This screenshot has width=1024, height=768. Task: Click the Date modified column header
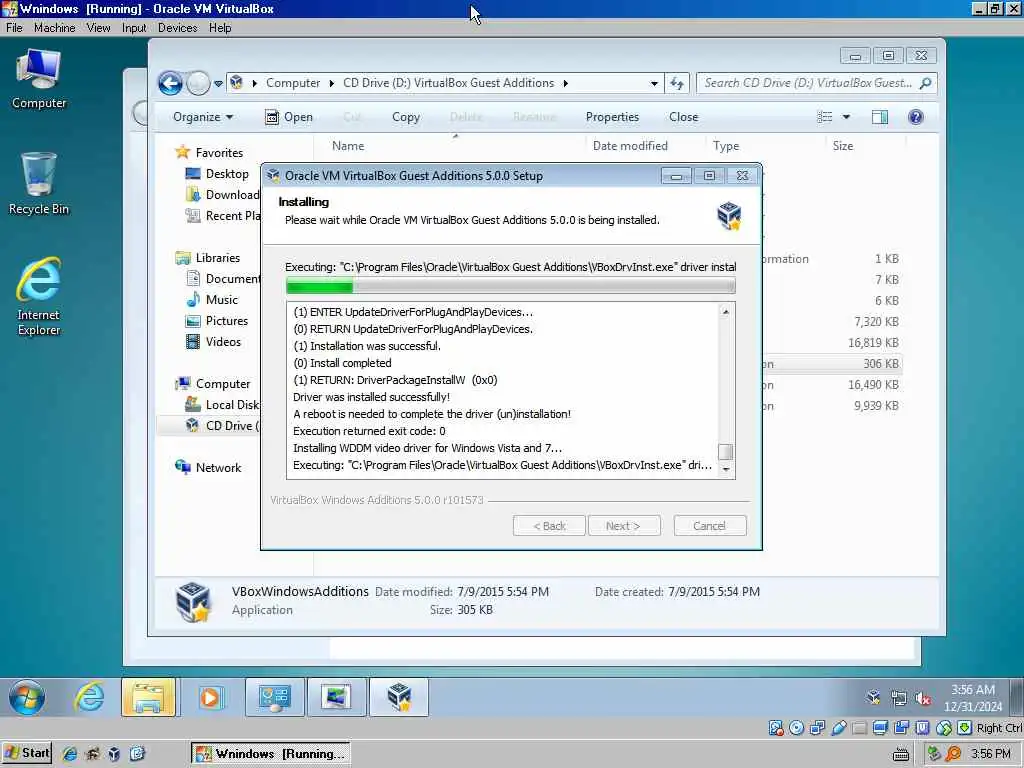coord(630,146)
